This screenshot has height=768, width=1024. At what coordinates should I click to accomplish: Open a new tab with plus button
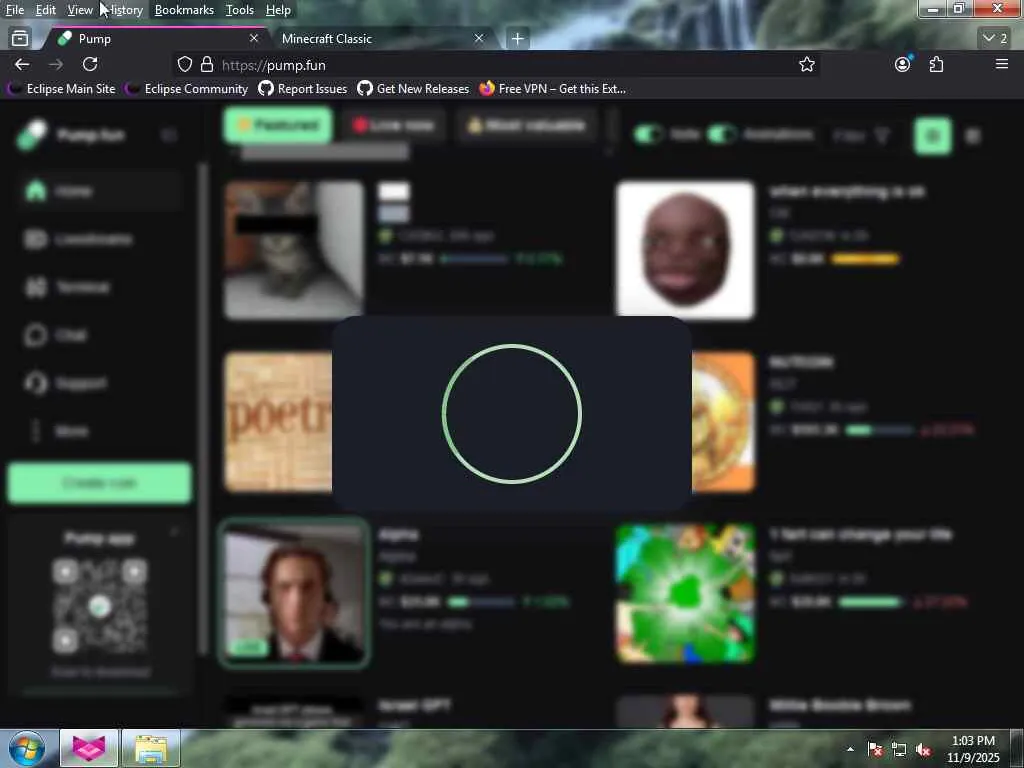(517, 39)
